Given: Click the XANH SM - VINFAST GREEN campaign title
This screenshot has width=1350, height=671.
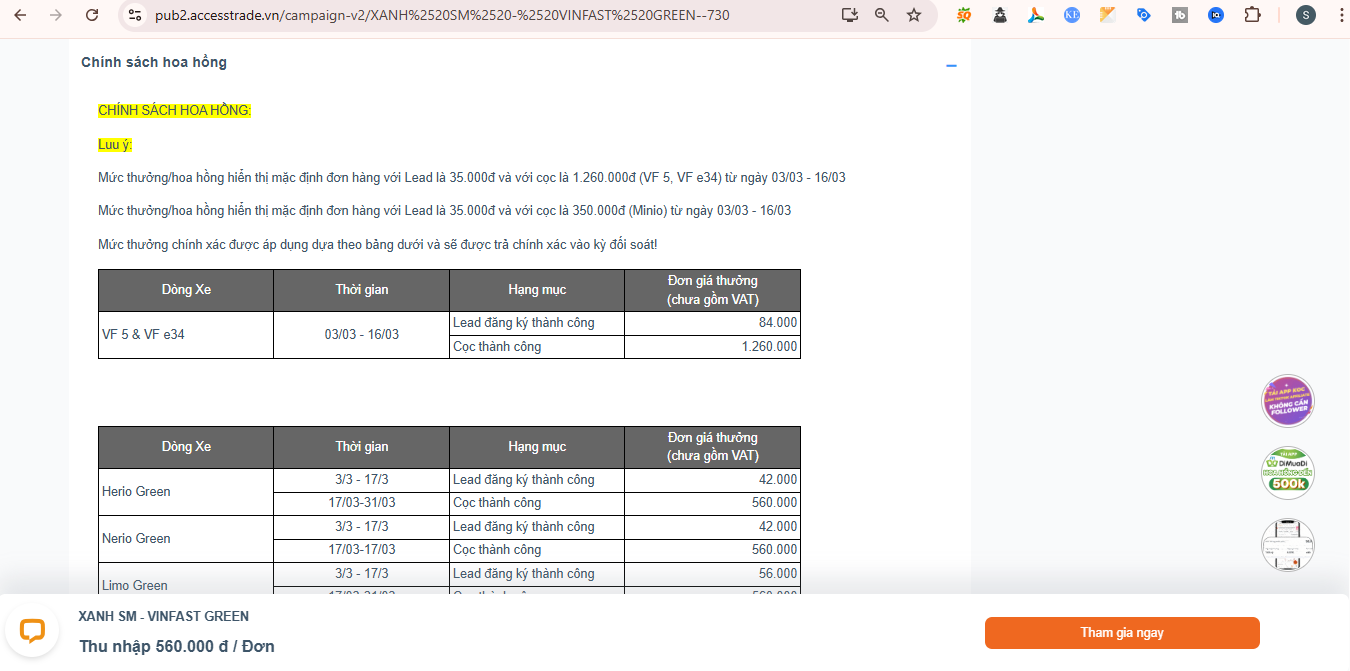Looking at the screenshot, I should pyautogui.click(x=164, y=616).
